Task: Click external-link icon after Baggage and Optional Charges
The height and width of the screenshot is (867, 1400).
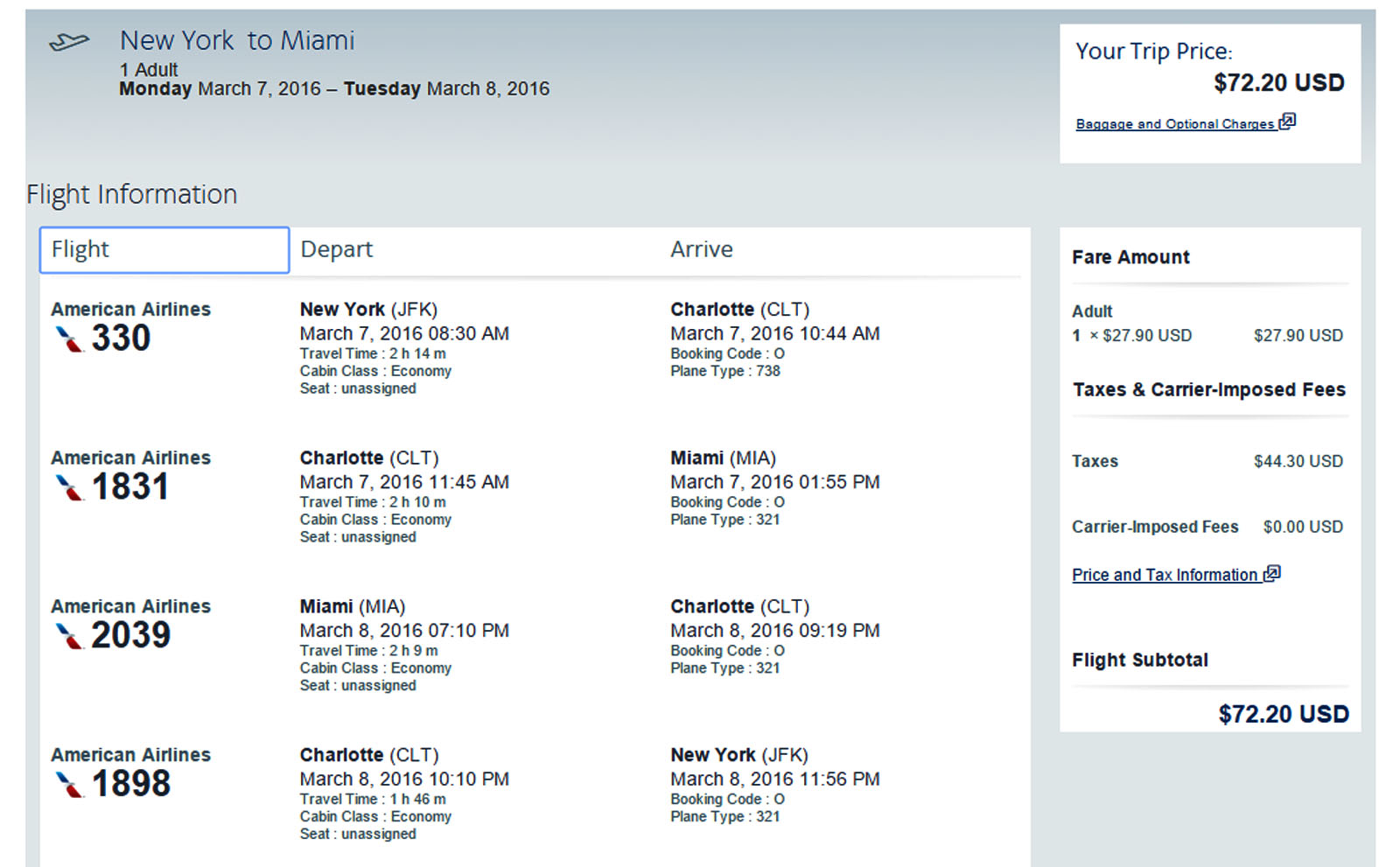Action: pos(1287,122)
